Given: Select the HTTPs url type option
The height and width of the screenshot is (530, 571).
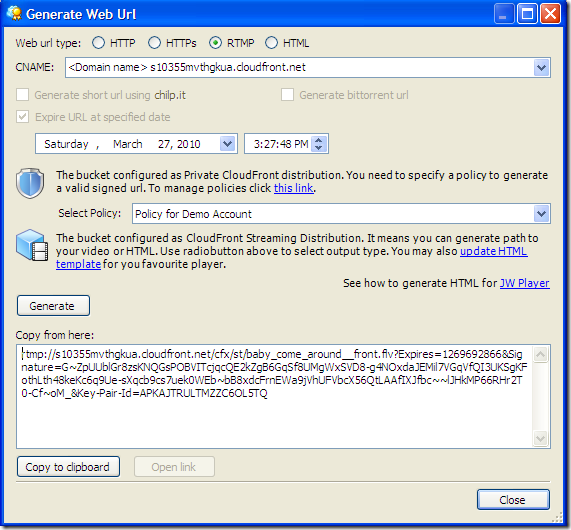Looking at the screenshot, I should click(154, 43).
